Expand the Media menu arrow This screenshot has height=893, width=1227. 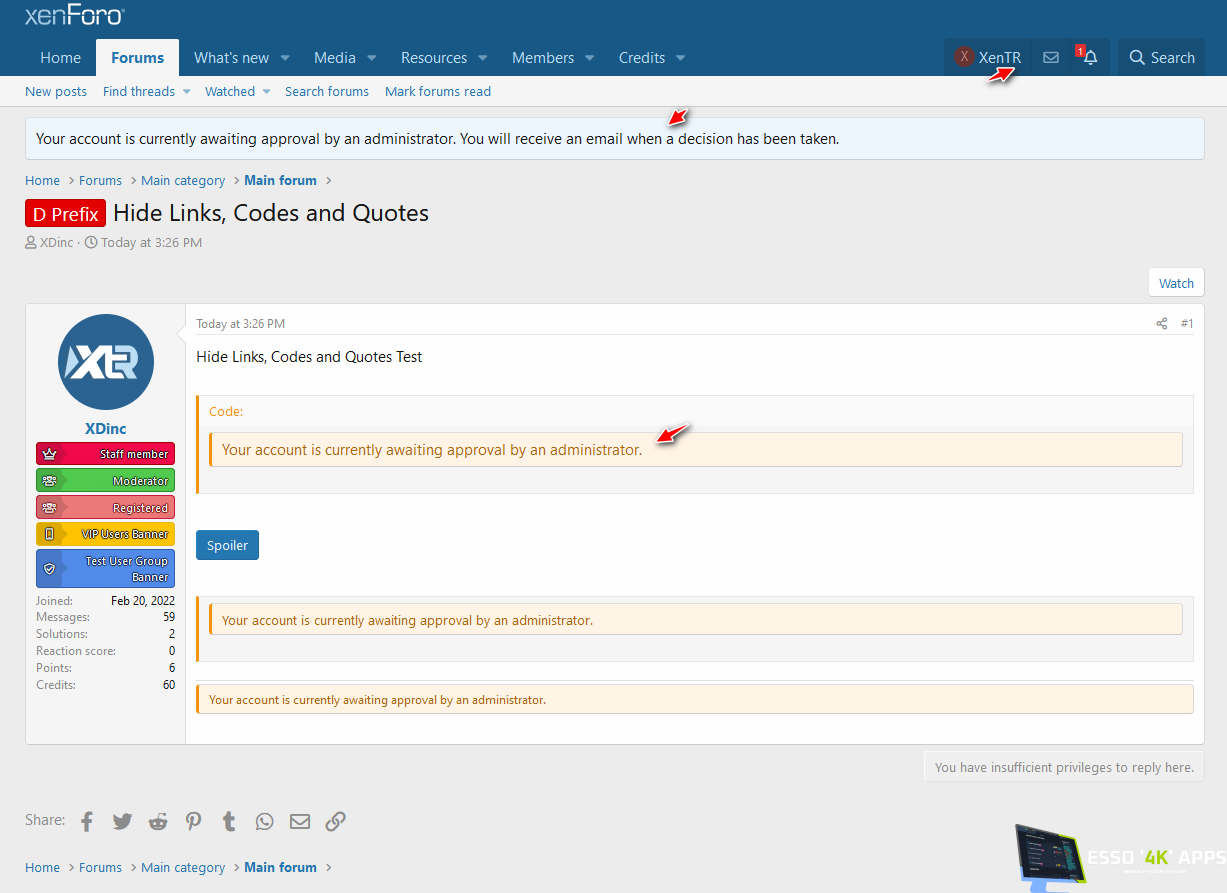[372, 58]
